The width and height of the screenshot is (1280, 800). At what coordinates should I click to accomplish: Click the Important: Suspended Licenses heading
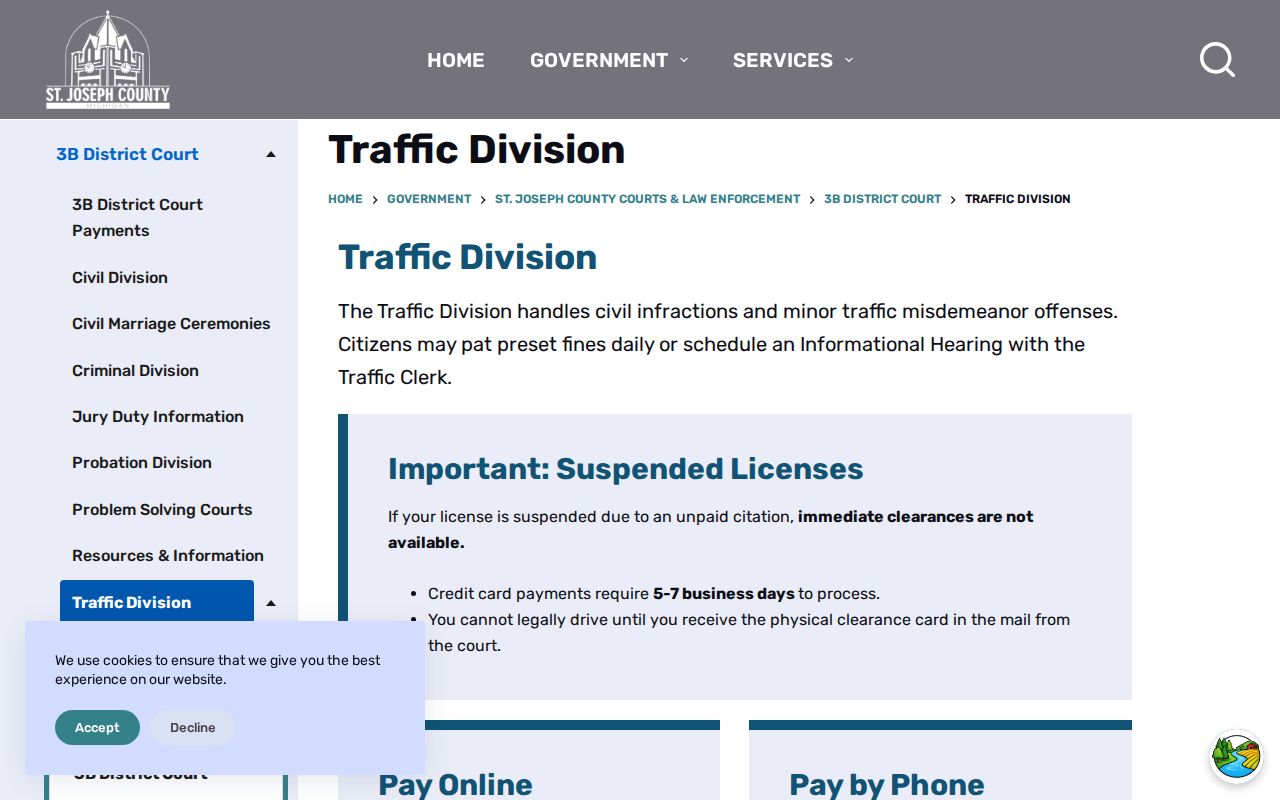click(x=625, y=469)
